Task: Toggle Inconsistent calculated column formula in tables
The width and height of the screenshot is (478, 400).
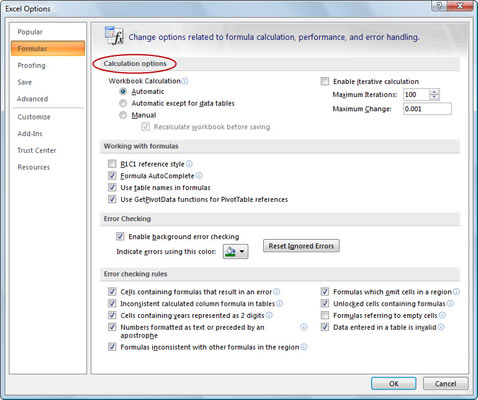Action: click(112, 303)
